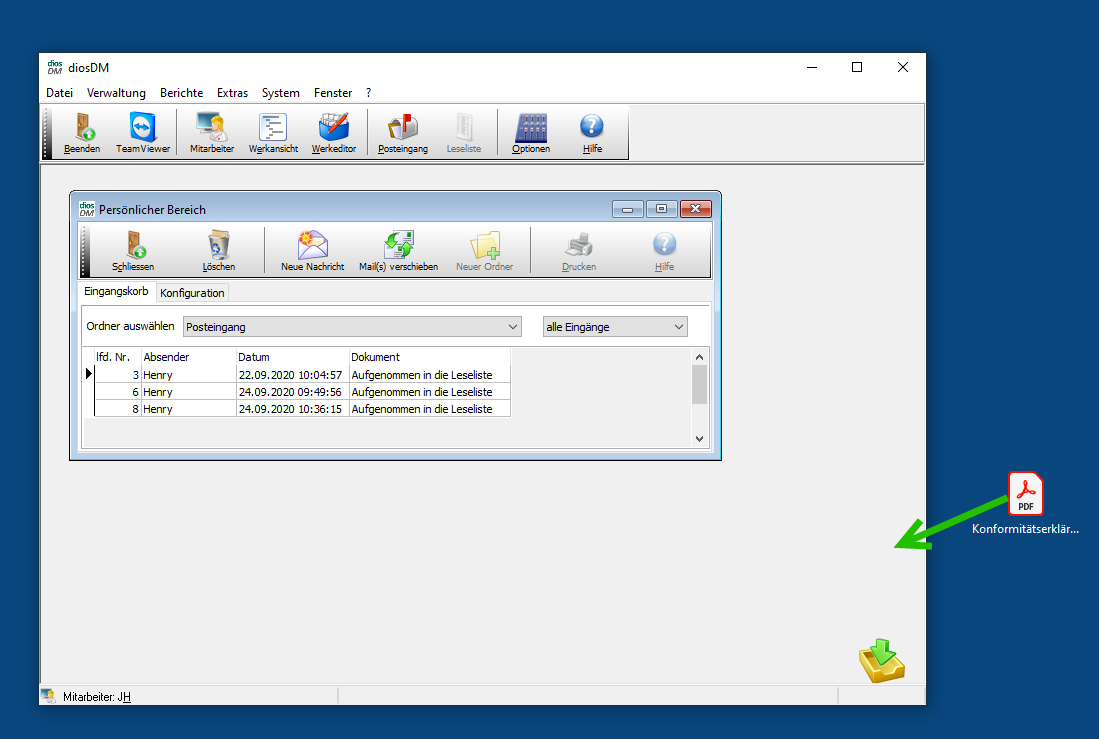Open TeamViewer from the main toolbar

(x=143, y=133)
